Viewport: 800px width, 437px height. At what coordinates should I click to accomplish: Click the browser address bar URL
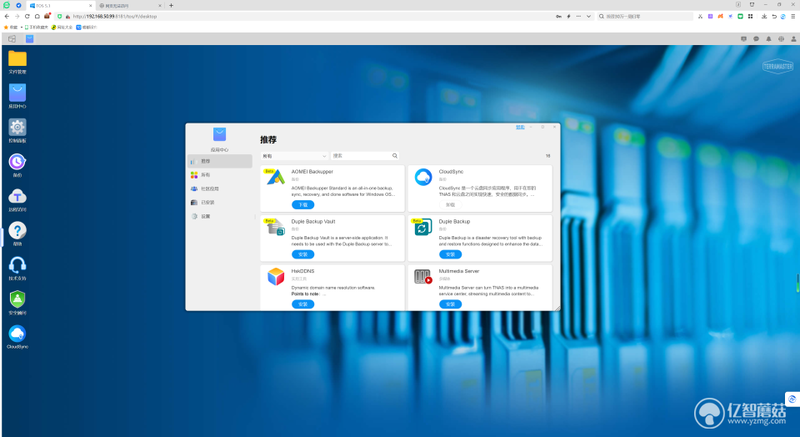tap(115, 16)
